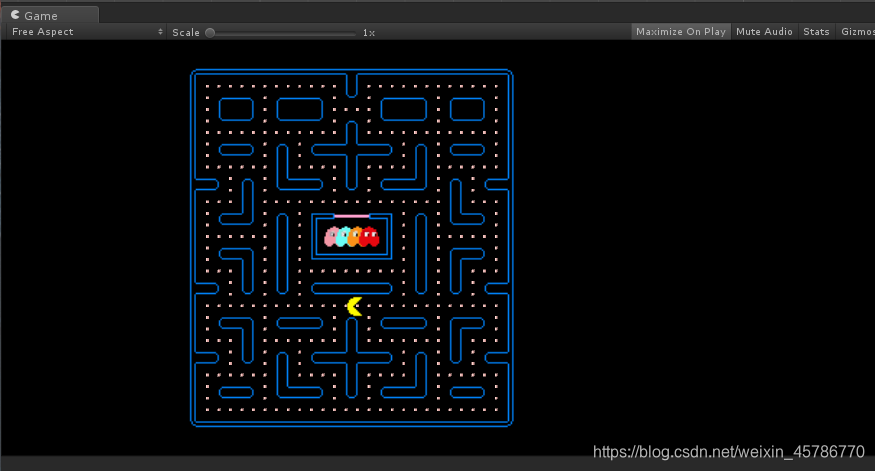
Task: Click the yellow Pac-Man character
Action: (354, 306)
